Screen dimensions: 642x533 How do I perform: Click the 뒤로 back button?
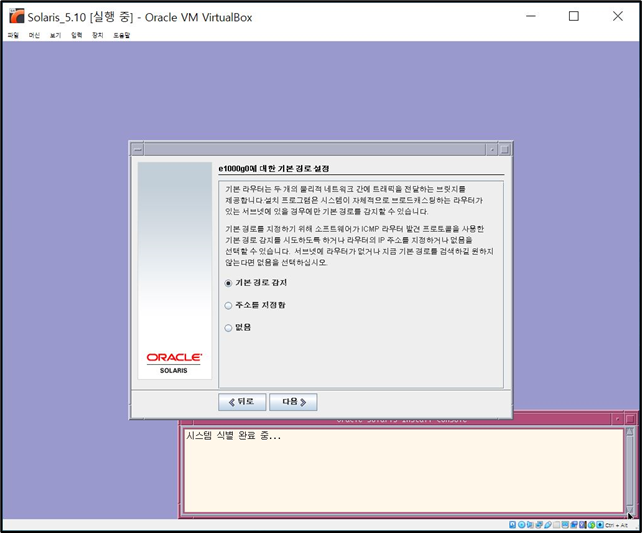pyautogui.click(x=242, y=402)
